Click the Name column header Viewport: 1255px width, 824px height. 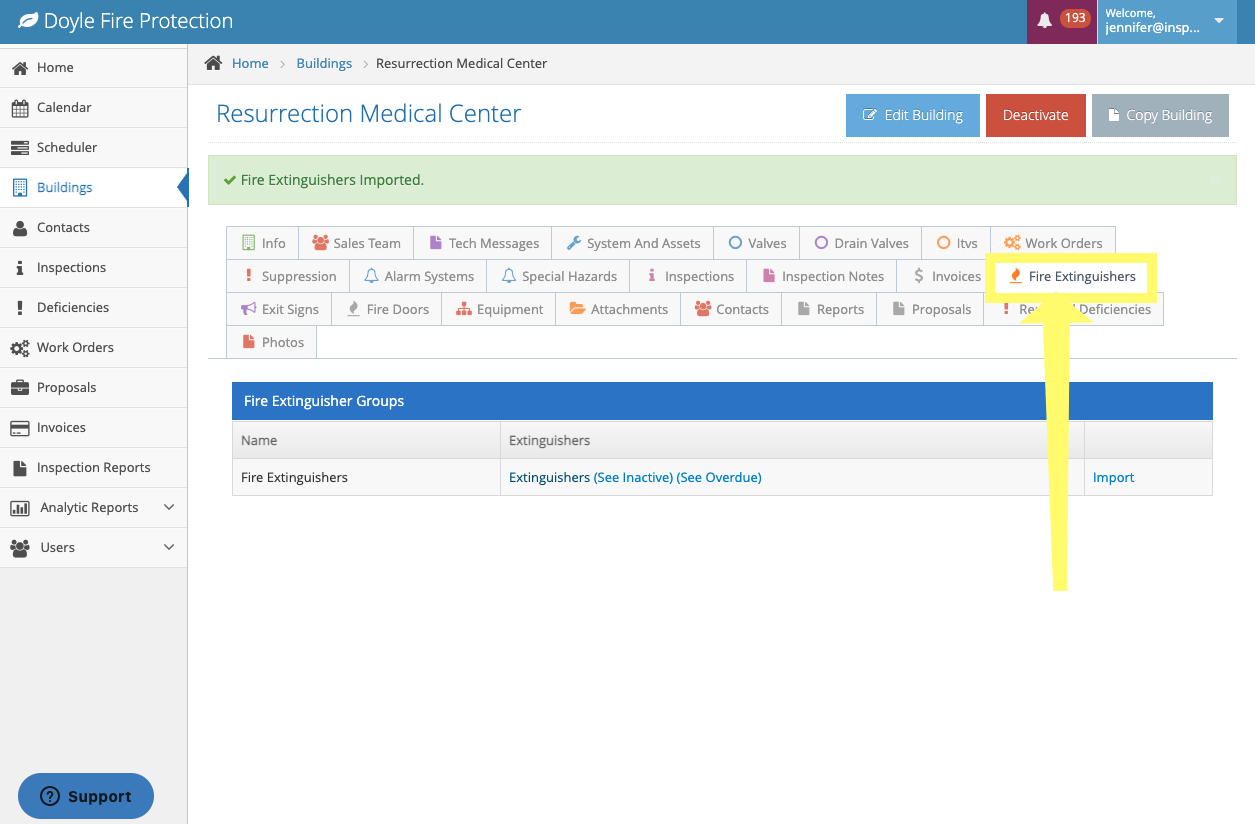[366, 440]
